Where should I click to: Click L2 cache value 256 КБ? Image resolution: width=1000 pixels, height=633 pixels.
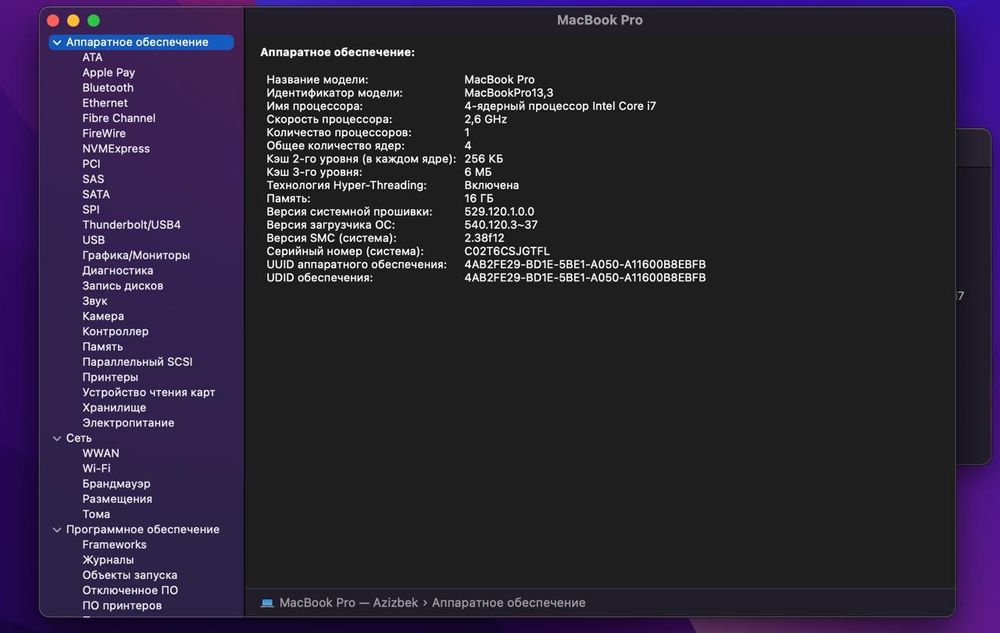483,159
